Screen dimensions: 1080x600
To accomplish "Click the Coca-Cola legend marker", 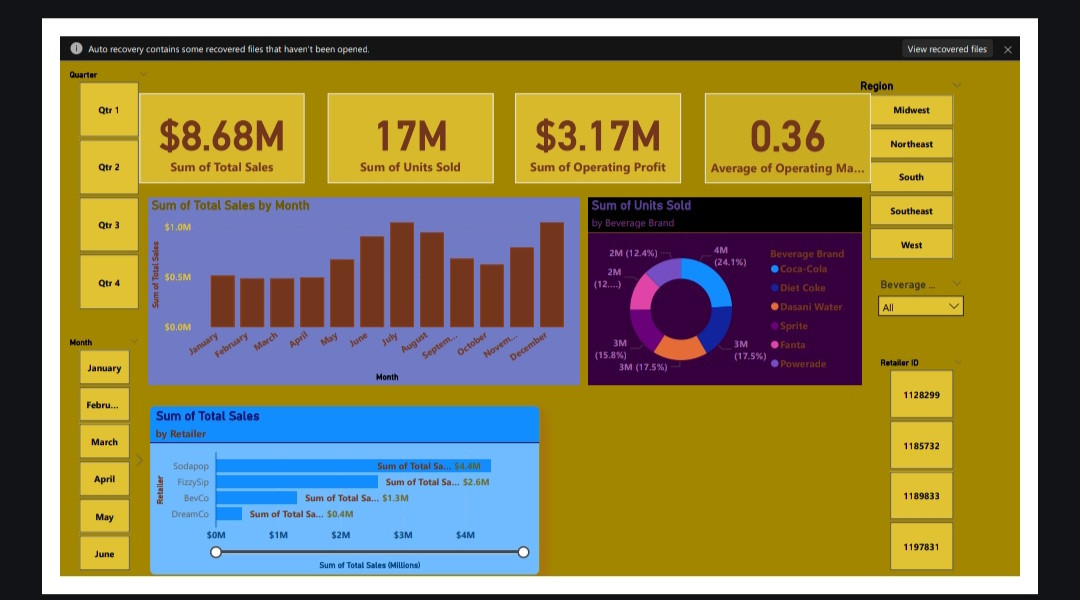I will (775, 269).
